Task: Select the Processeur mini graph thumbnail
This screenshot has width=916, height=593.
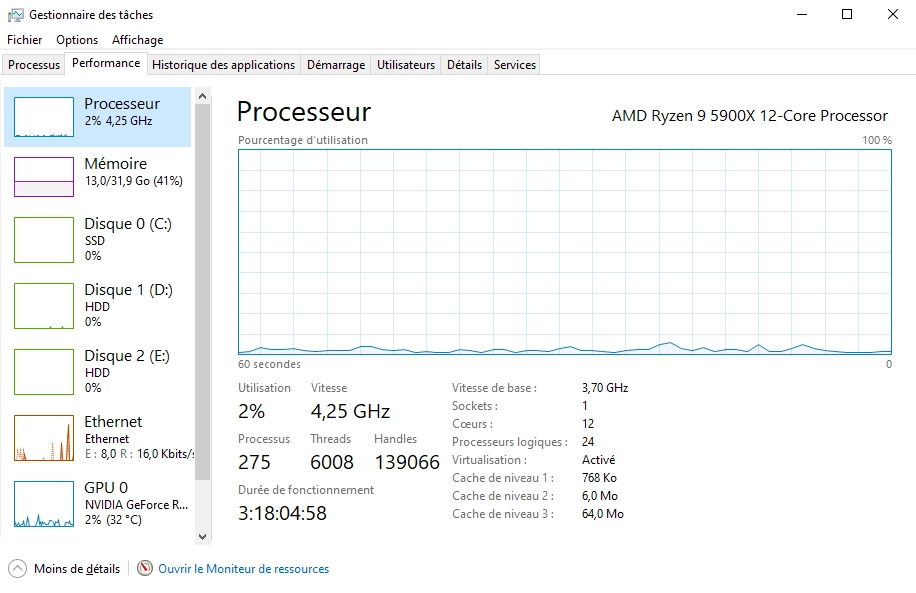Action: [44, 117]
